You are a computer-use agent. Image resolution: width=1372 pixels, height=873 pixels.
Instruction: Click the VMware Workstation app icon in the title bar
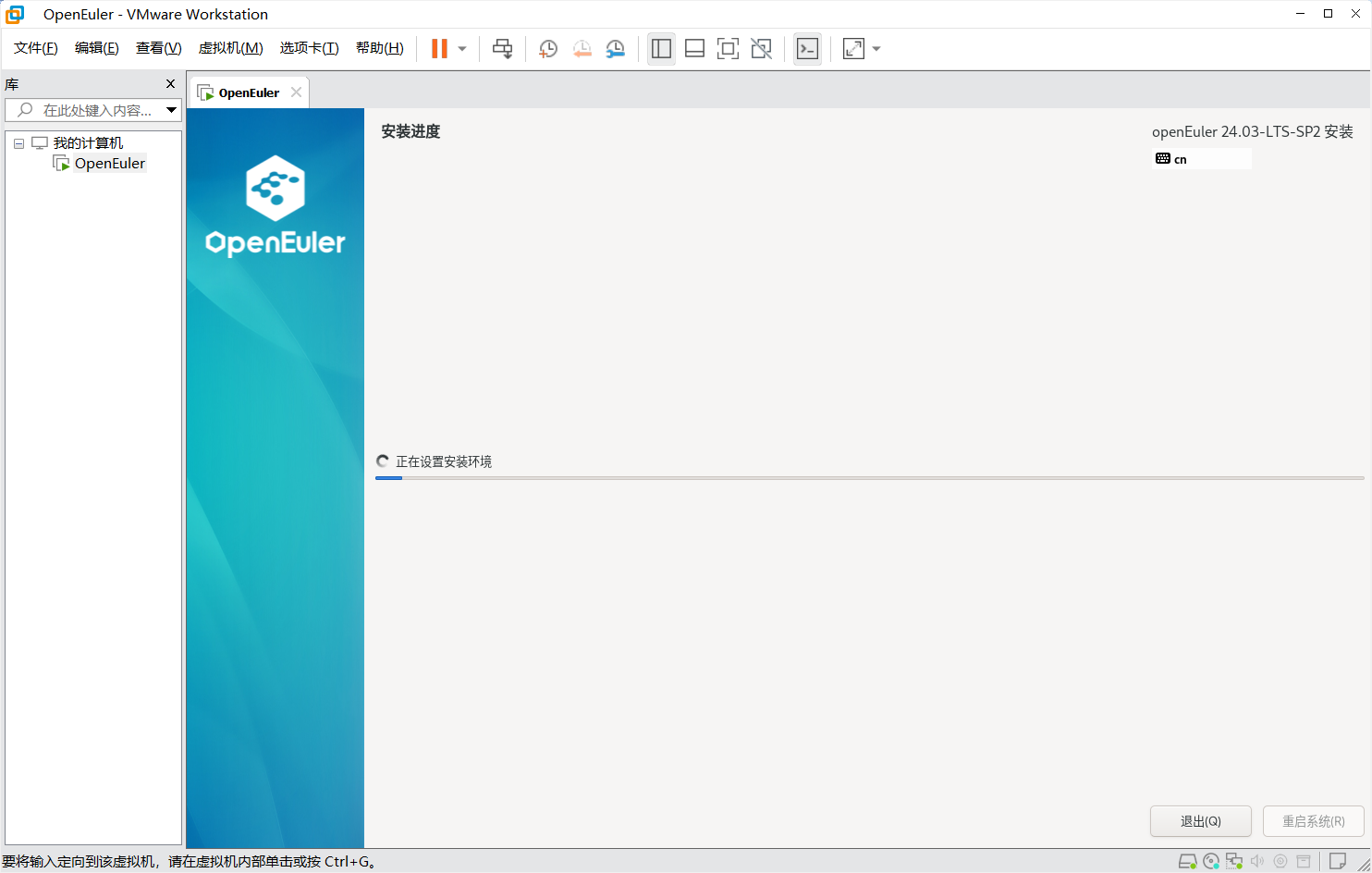15,14
